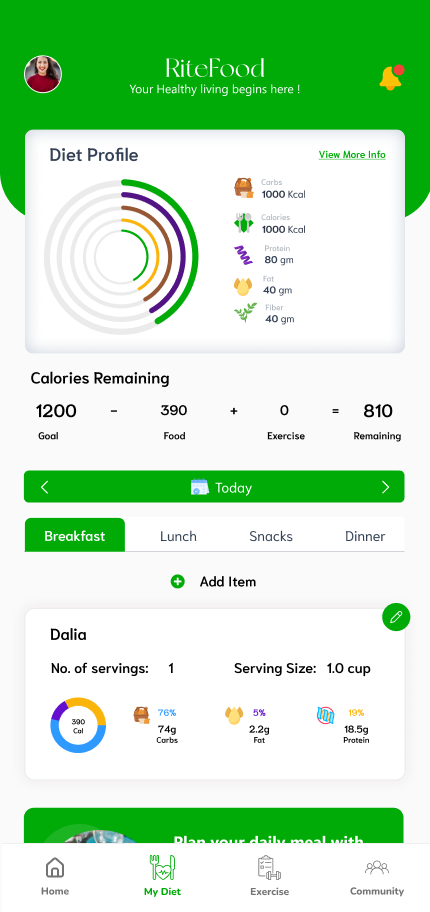Viewport: 430px width, 912px height.
Task: Switch to the Lunch tab
Action: click(178, 536)
